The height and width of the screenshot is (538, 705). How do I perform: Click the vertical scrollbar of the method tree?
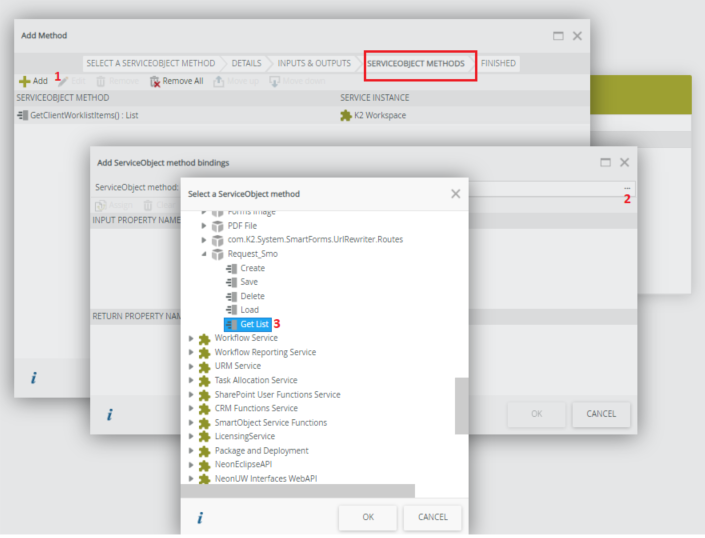461,405
